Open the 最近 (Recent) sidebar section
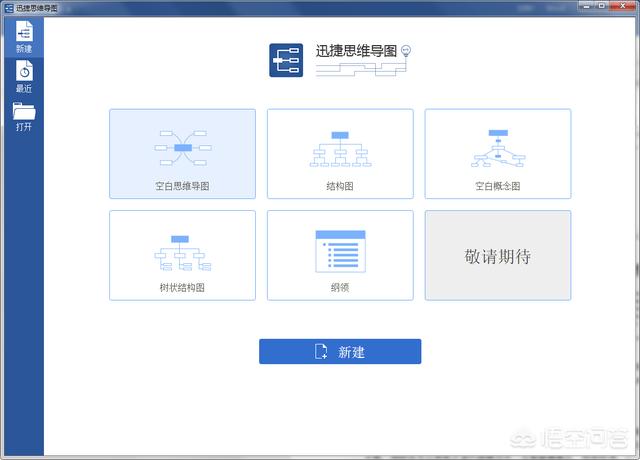 click(x=24, y=77)
